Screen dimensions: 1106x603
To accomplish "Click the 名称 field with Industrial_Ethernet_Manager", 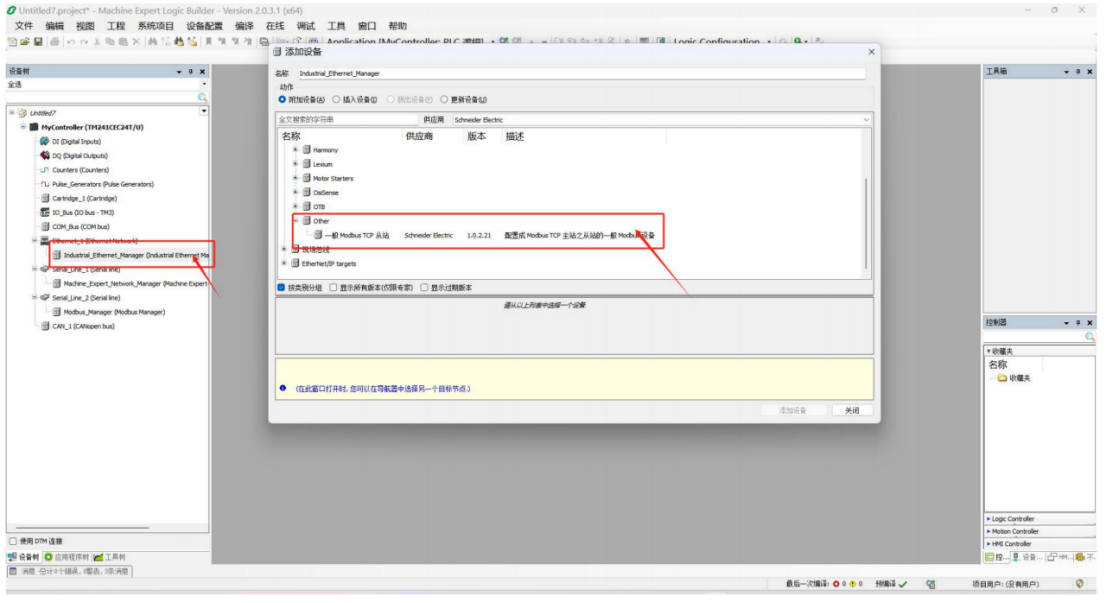I will (x=581, y=73).
